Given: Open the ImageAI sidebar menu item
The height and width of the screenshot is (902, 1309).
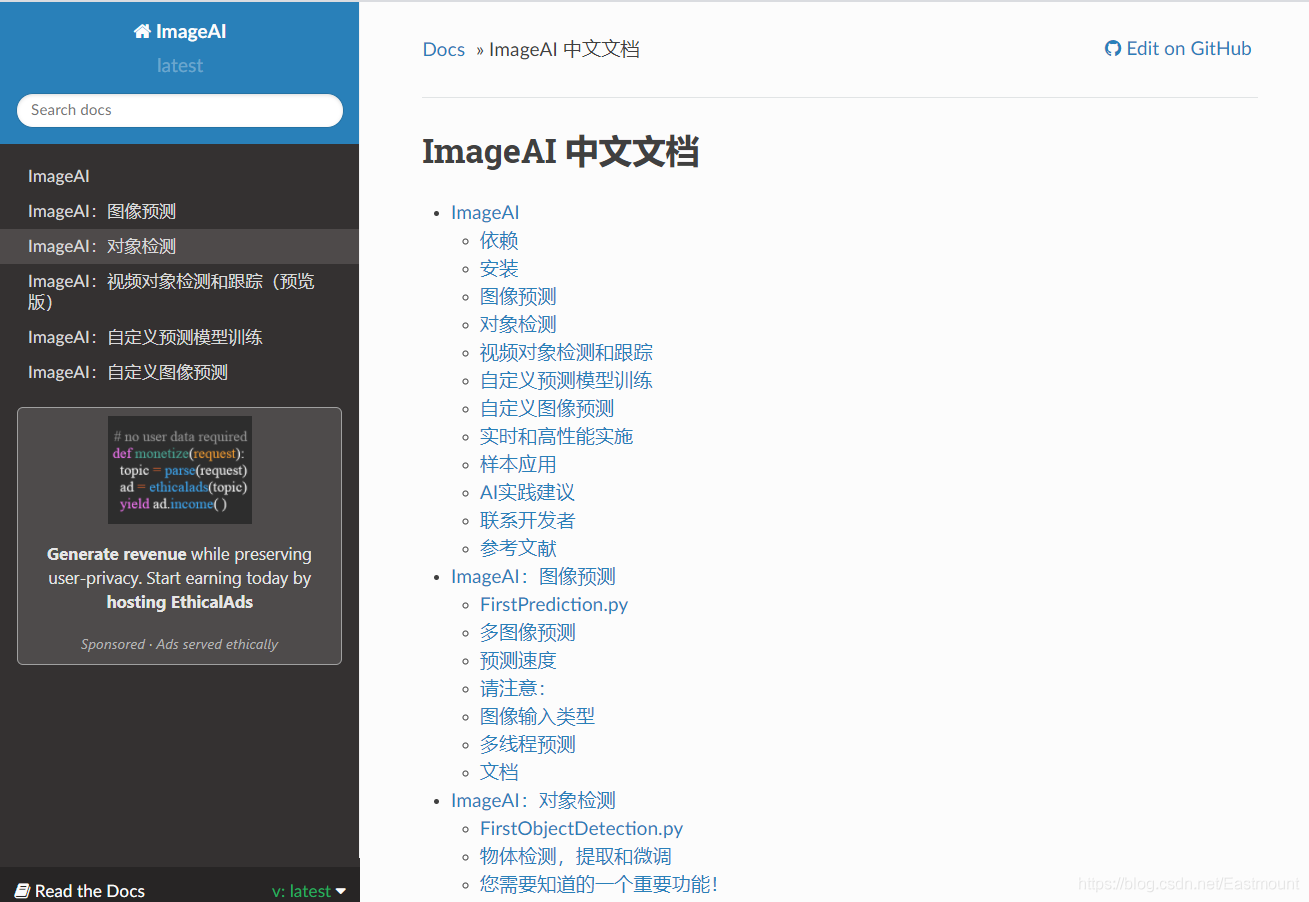Looking at the screenshot, I should (180, 176).
